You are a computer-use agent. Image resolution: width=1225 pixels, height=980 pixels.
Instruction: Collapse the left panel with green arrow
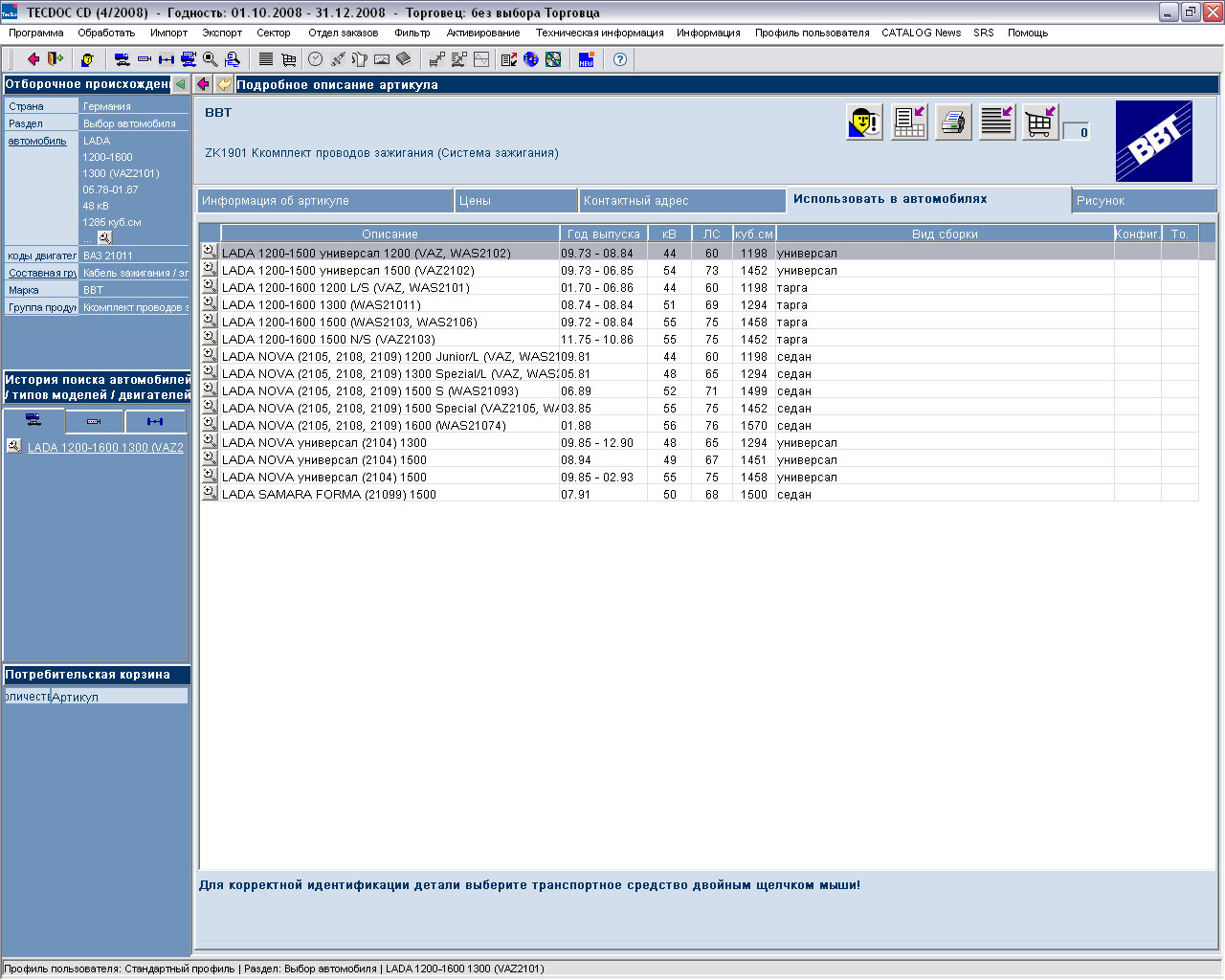click(180, 84)
